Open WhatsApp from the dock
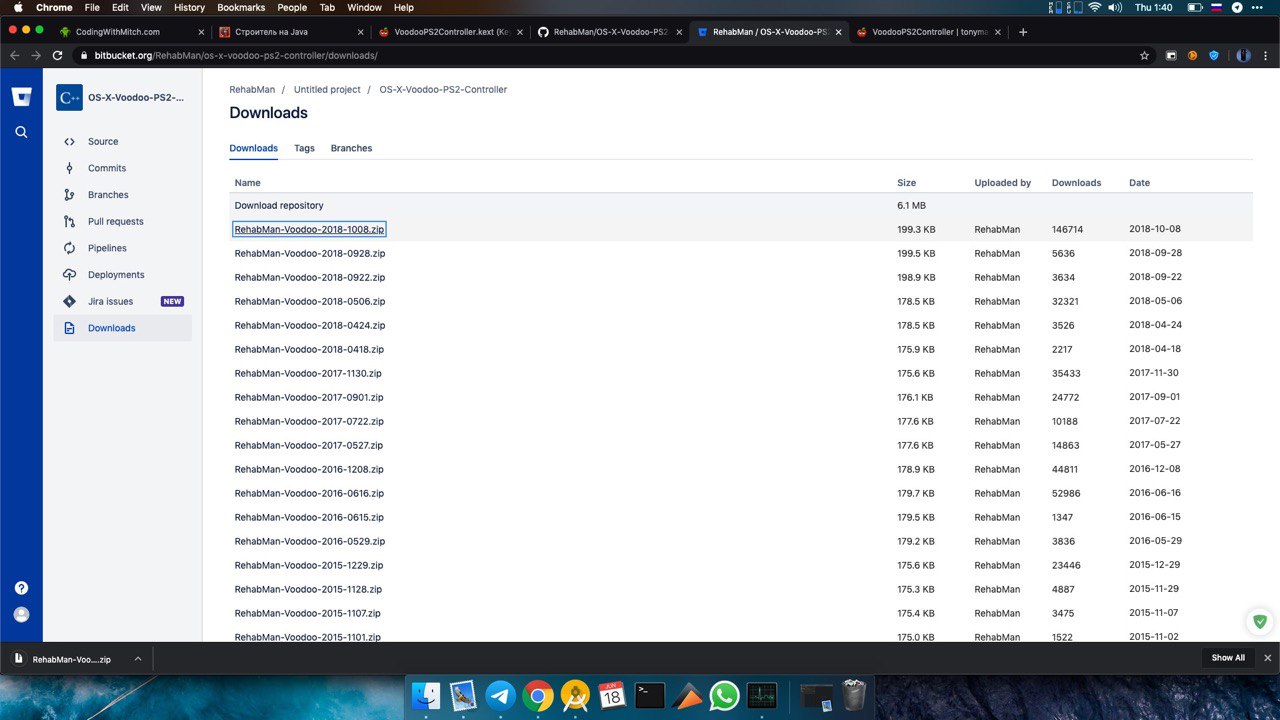 [x=724, y=695]
